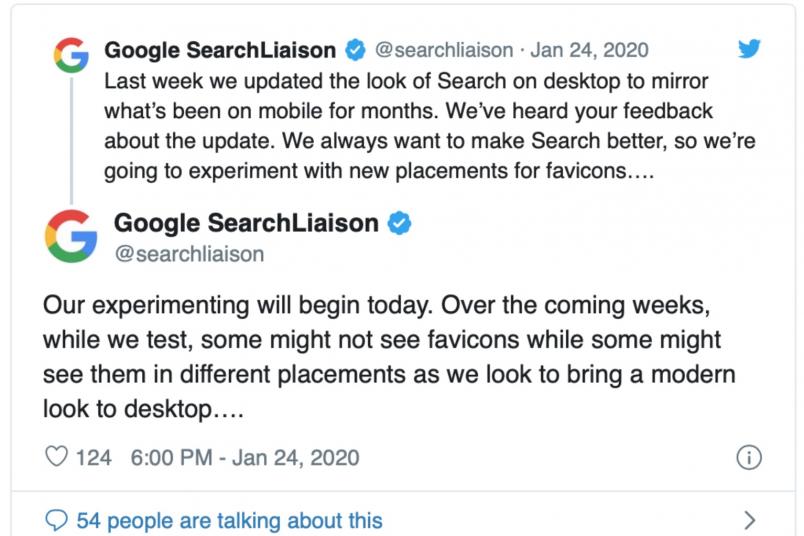Click main tweet text 'Our experimenting will begin today'
This screenshot has width=804, height=536.
click(x=238, y=306)
